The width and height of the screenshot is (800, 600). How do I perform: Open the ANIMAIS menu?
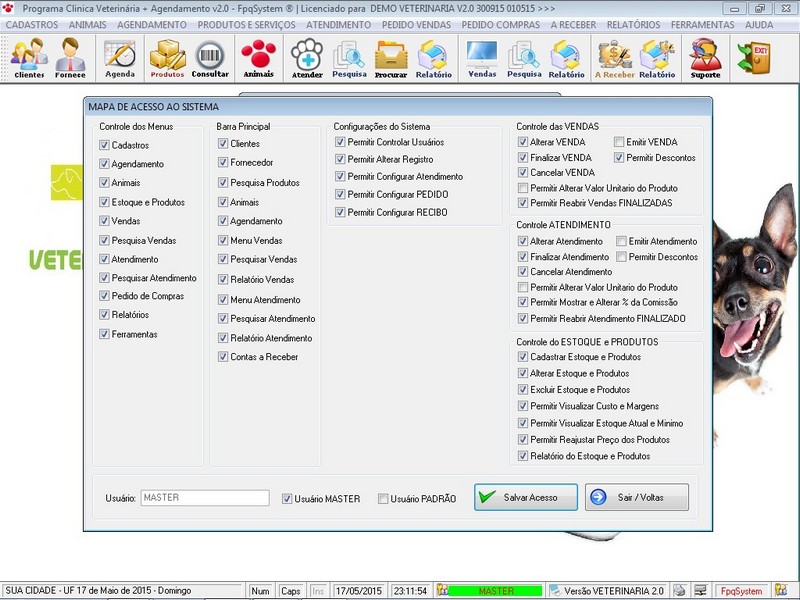[x=88, y=24]
